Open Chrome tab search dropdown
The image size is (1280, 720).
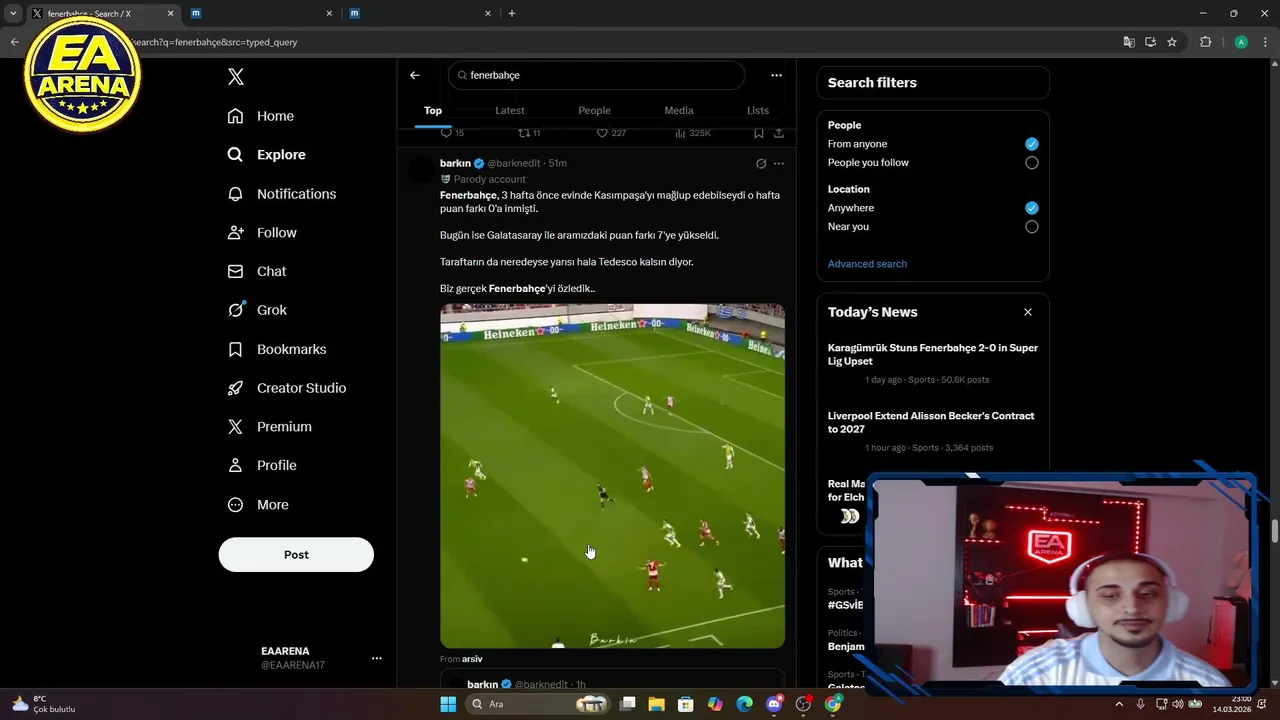(13, 14)
